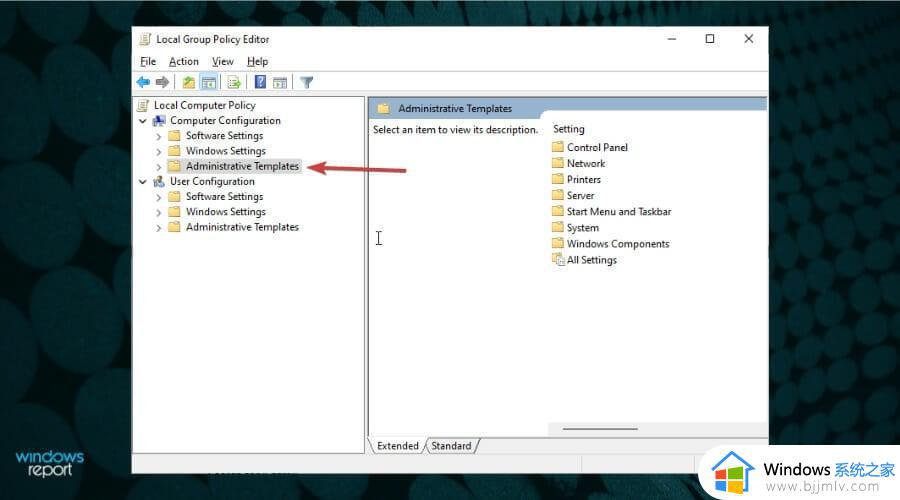Select the All Settings label
Screen dimensions: 900x500
(x=592, y=260)
